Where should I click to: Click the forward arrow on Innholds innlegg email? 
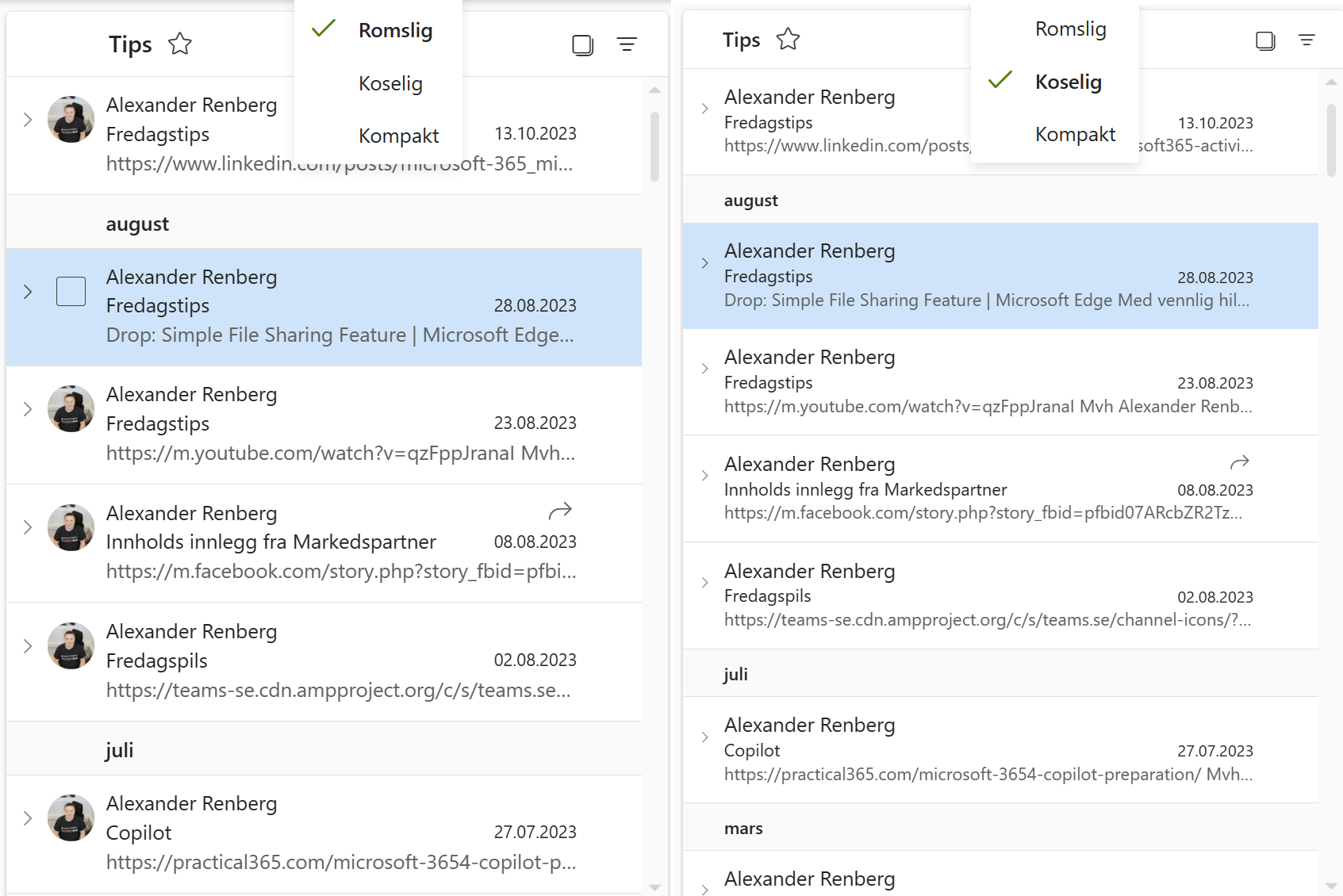coord(559,511)
